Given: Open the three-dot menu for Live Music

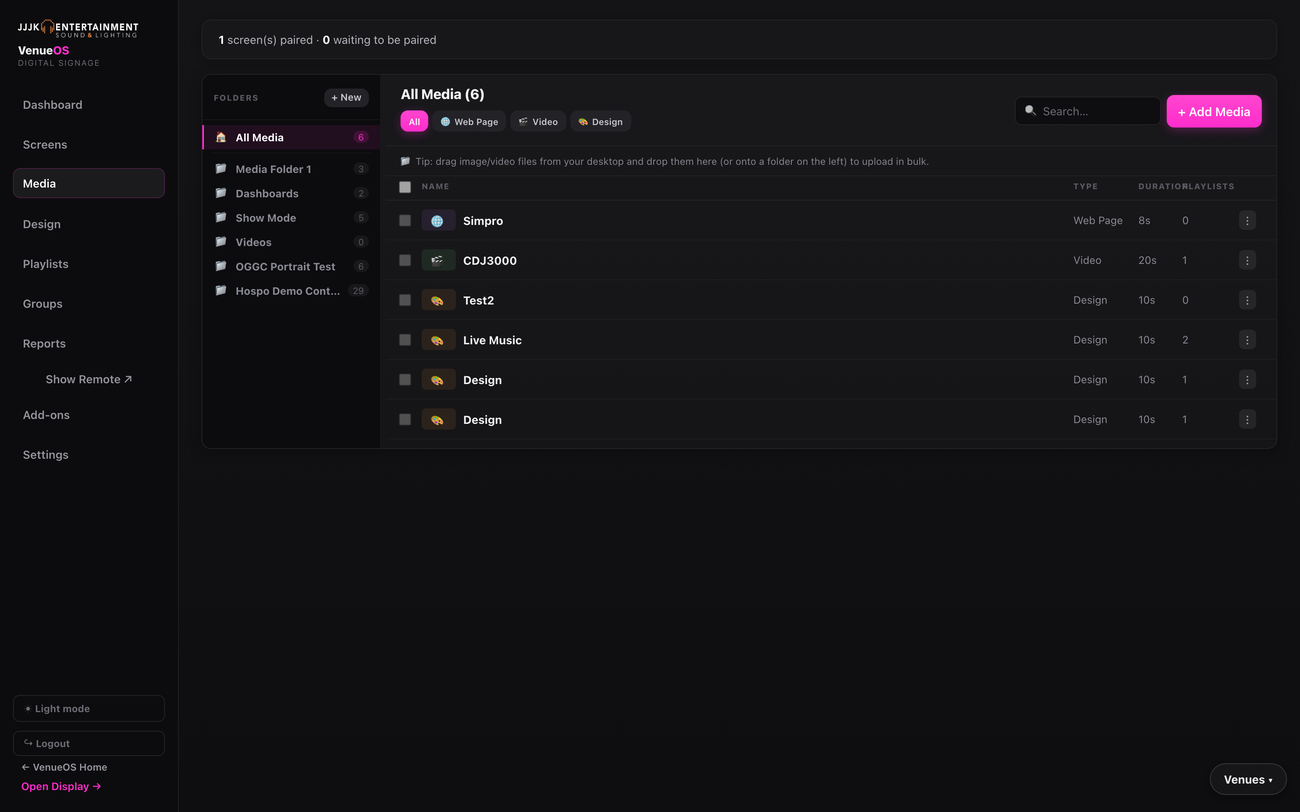Looking at the screenshot, I should click(1247, 340).
